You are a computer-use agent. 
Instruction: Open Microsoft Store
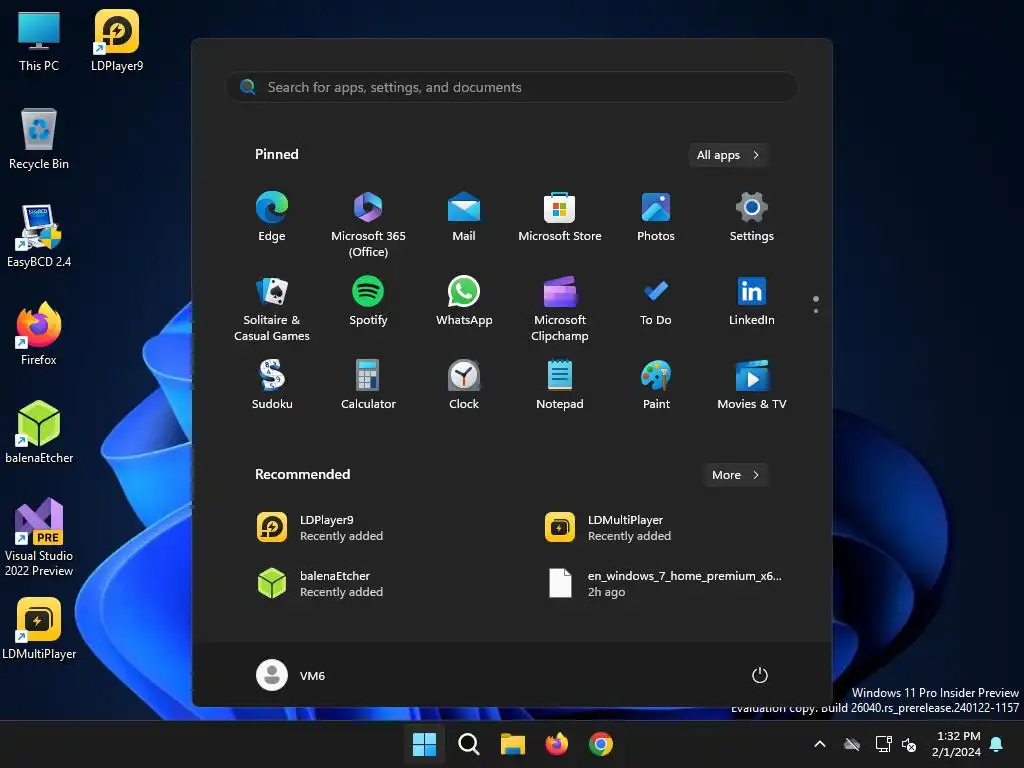[560, 217]
